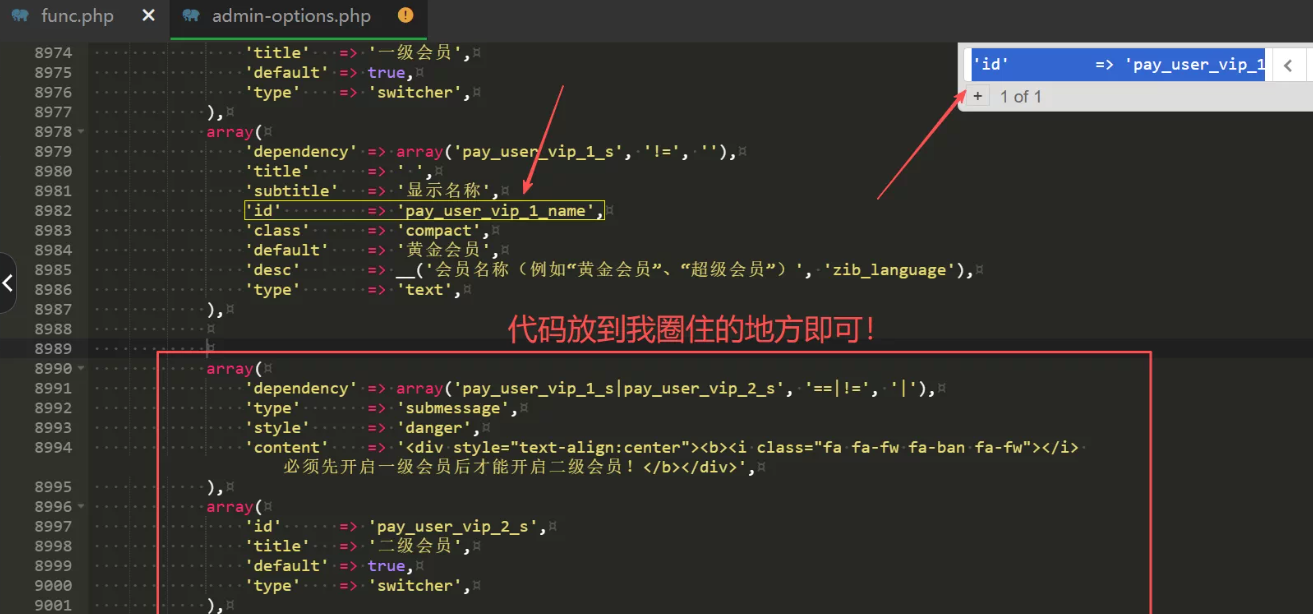Click the 'content' key on line 8994

286,448
